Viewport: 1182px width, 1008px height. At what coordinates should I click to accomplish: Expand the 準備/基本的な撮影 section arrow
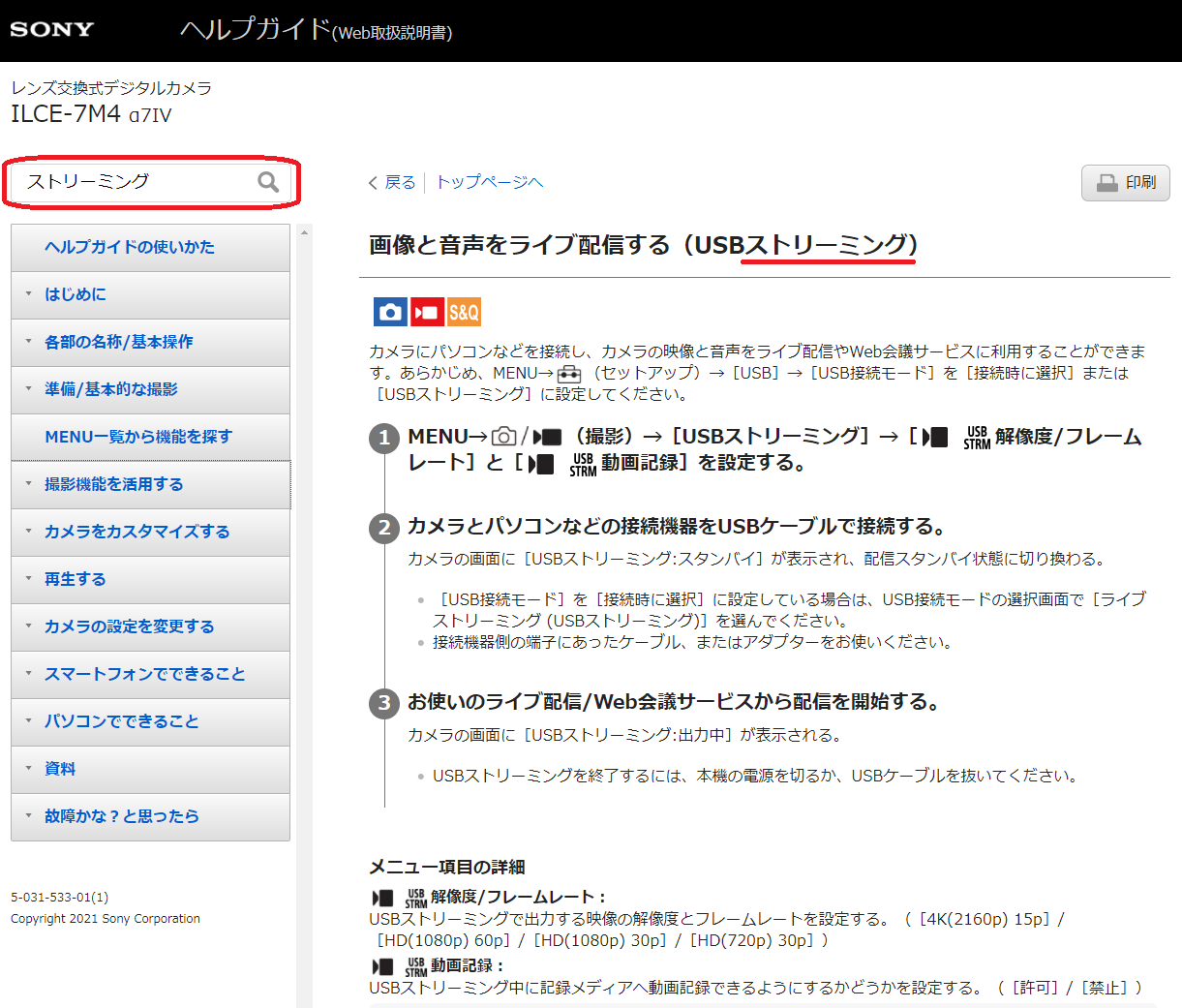(28, 388)
